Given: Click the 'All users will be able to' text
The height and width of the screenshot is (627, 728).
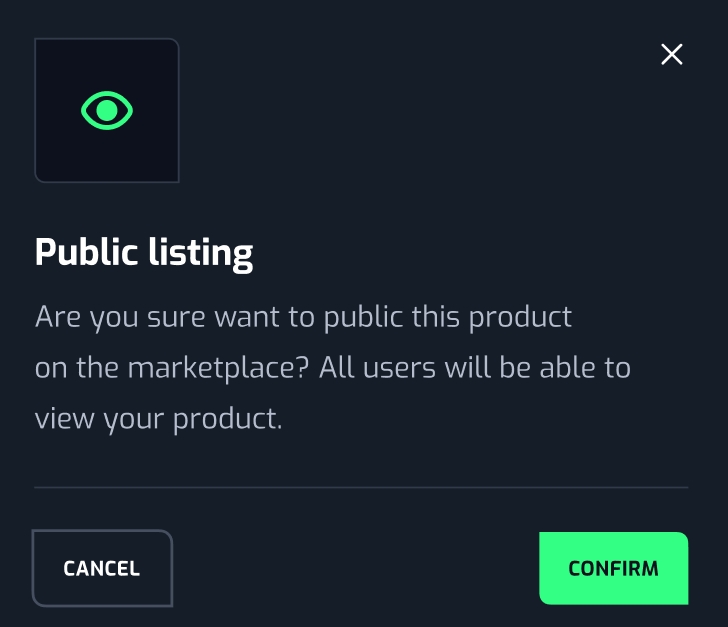Looking at the screenshot, I should (x=475, y=368).
